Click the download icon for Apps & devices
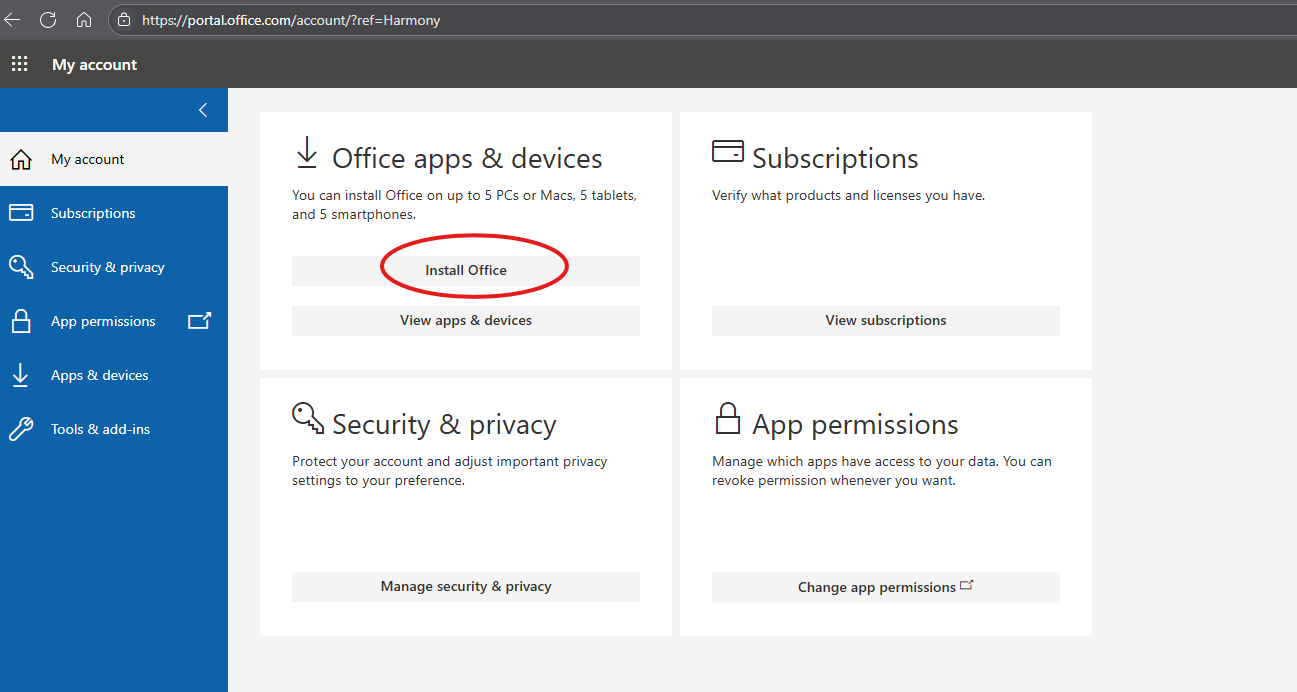This screenshot has width=1297, height=692. click(20, 375)
